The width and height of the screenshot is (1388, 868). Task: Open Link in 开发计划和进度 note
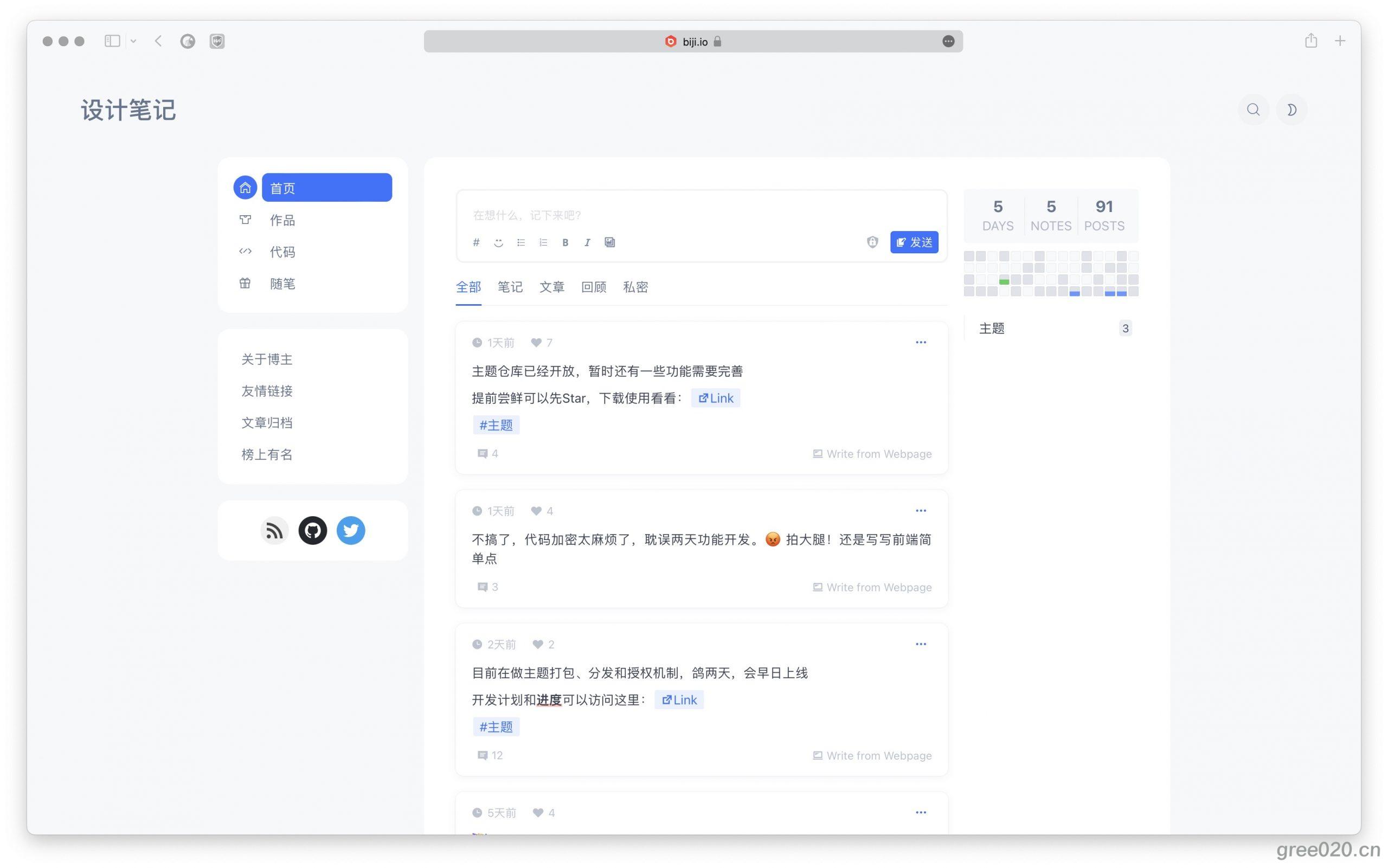pyautogui.click(x=679, y=700)
